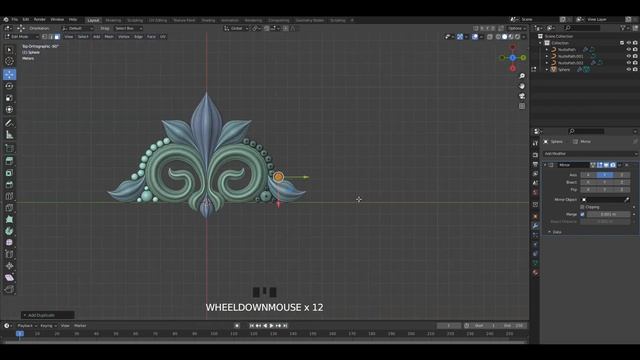Click the play animation button
Screen dimensions: 640x360
pos(271,326)
